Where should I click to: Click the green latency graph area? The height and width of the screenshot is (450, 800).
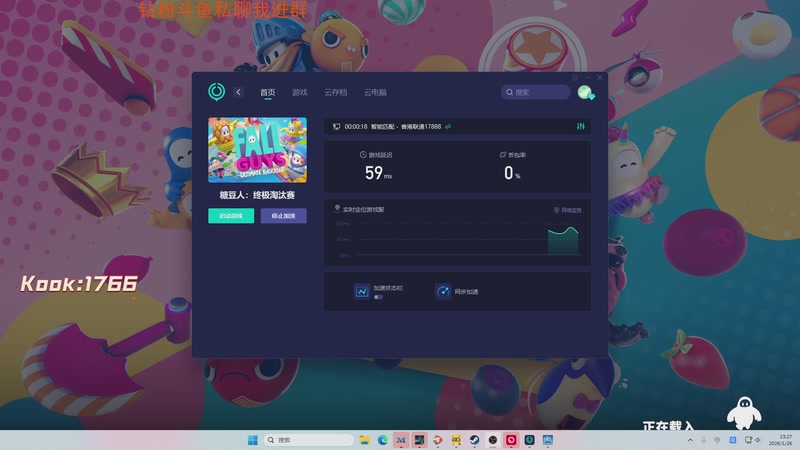tap(563, 241)
